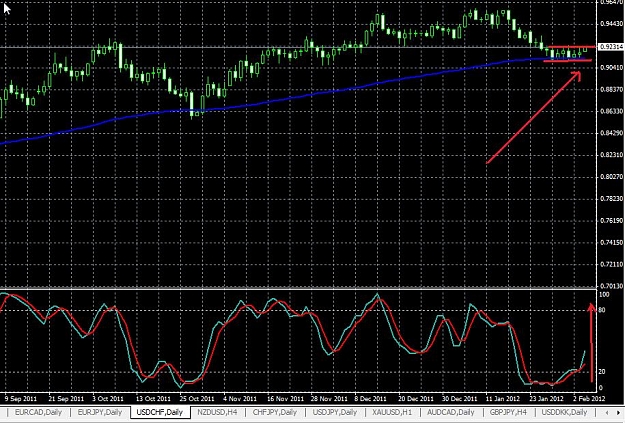Image resolution: width=625 pixels, height=423 pixels.
Task: Click the 0.72110 price axis label
Action: (x=612, y=264)
